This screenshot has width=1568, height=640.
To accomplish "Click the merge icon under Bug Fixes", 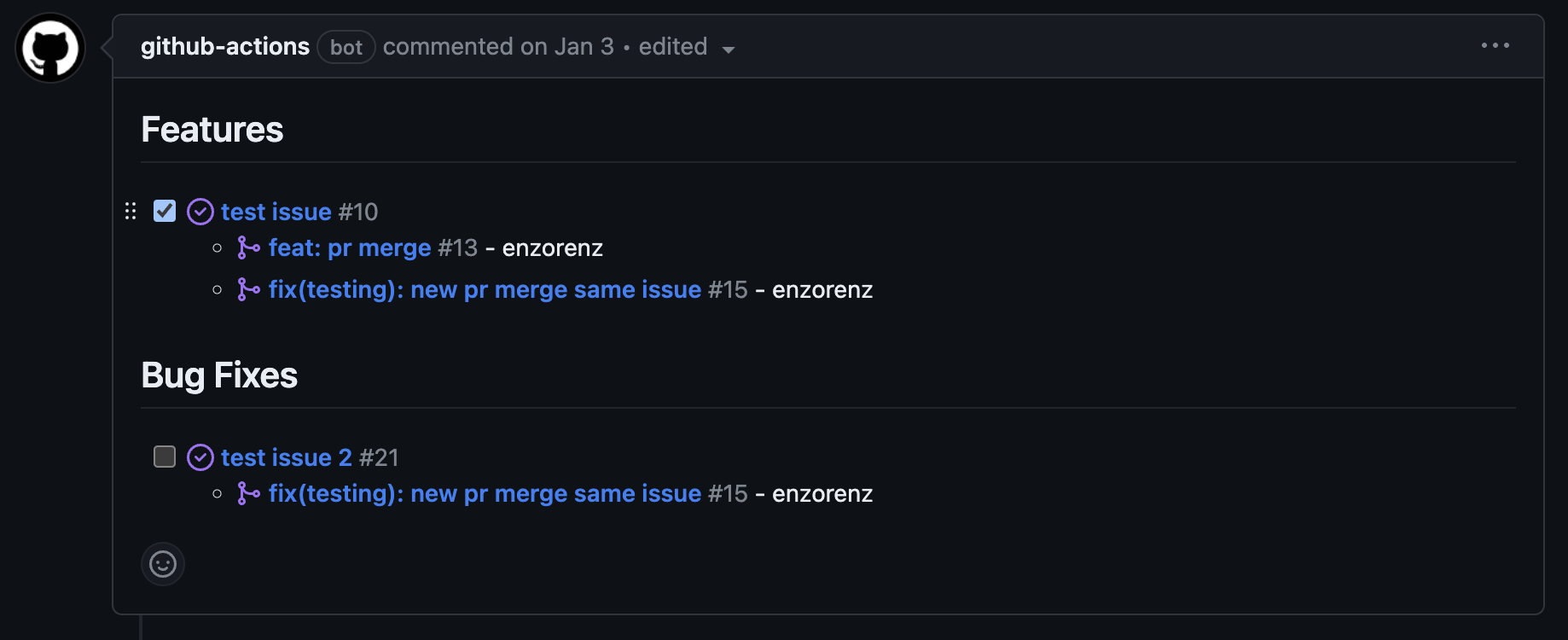I will point(248,493).
